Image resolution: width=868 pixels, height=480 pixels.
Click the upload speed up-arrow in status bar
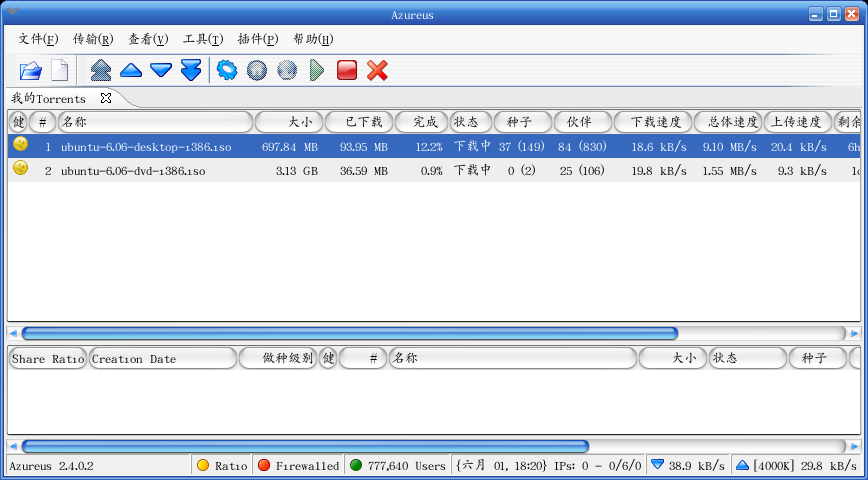coord(742,465)
